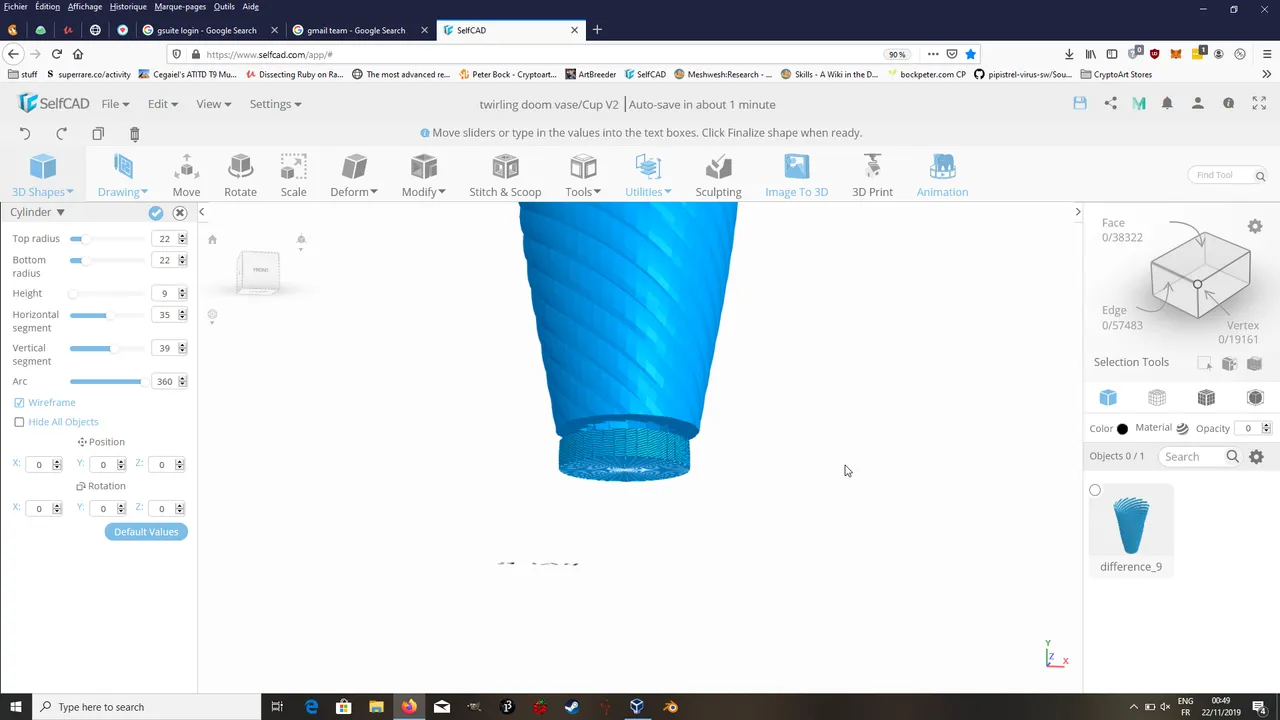Choose the fourth shaded view cube
The image size is (1280, 720).
coord(1255,398)
